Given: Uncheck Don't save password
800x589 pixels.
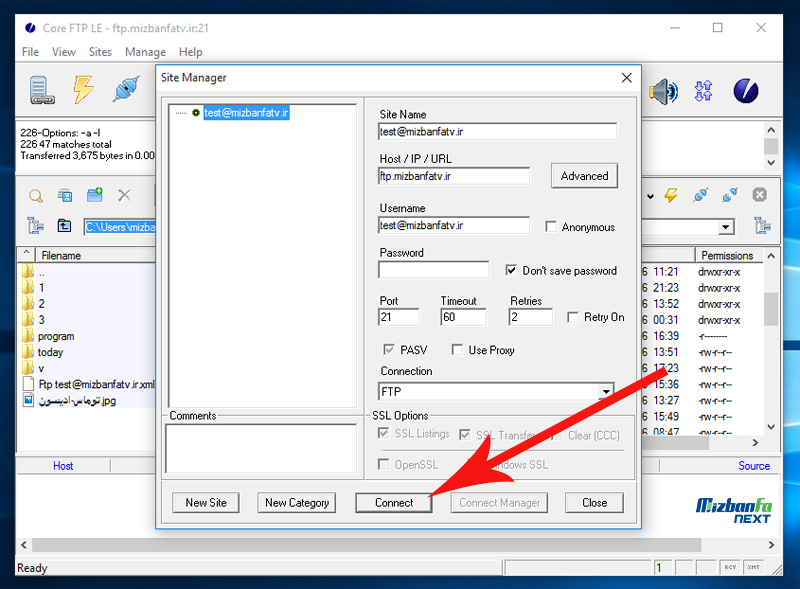Looking at the screenshot, I should point(511,270).
